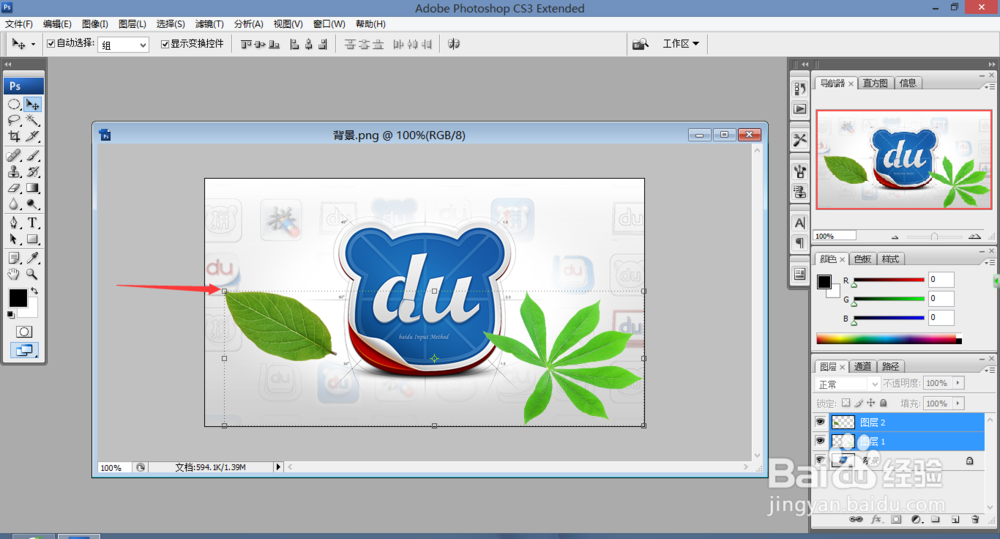Screen dimensions: 1000x539
Task: Select the Gradient tool
Action: [32, 188]
